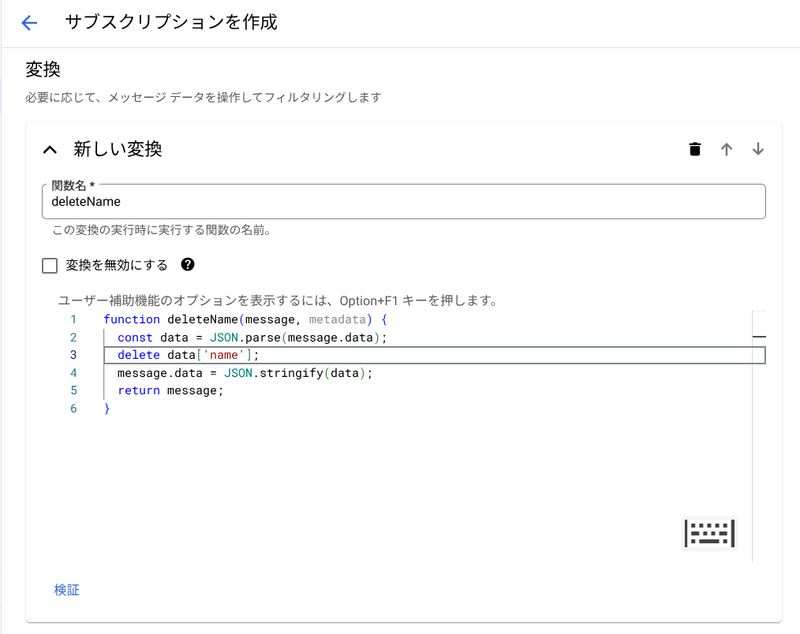Select line number 5 in the editor
This screenshot has height=634, width=800.
pyautogui.click(x=73, y=390)
